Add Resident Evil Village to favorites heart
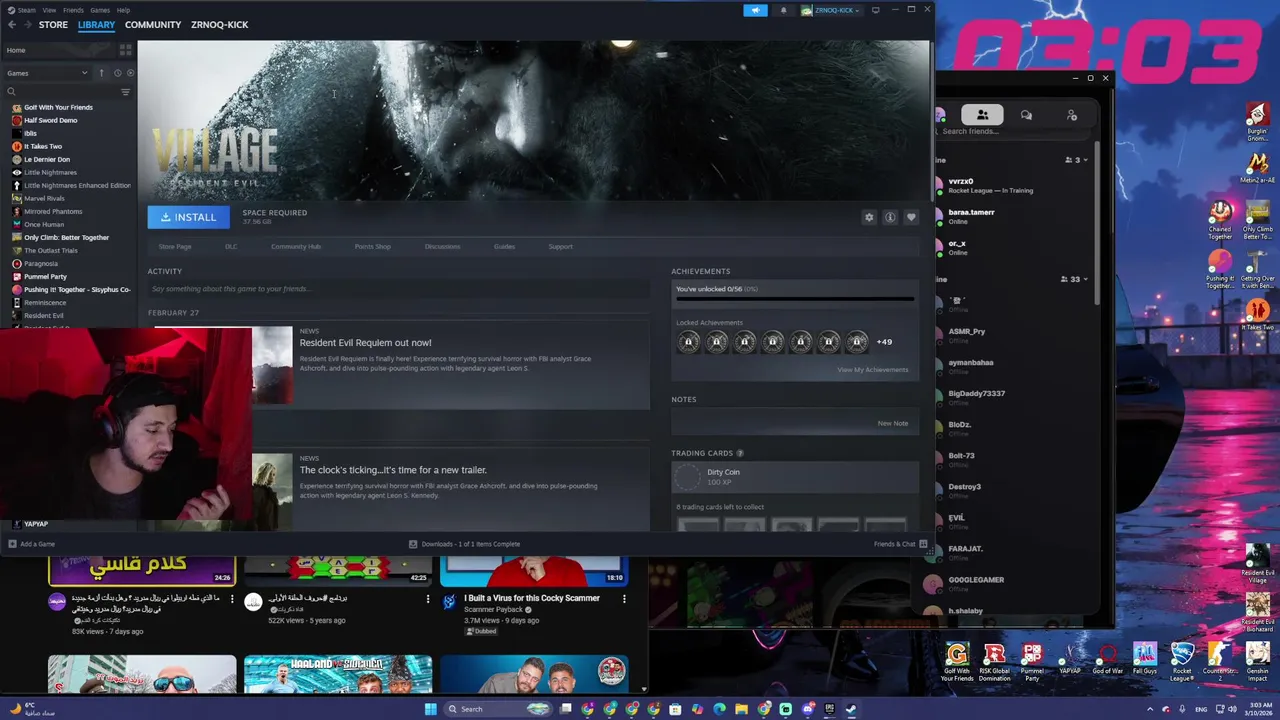The width and height of the screenshot is (1280, 720). (911, 217)
